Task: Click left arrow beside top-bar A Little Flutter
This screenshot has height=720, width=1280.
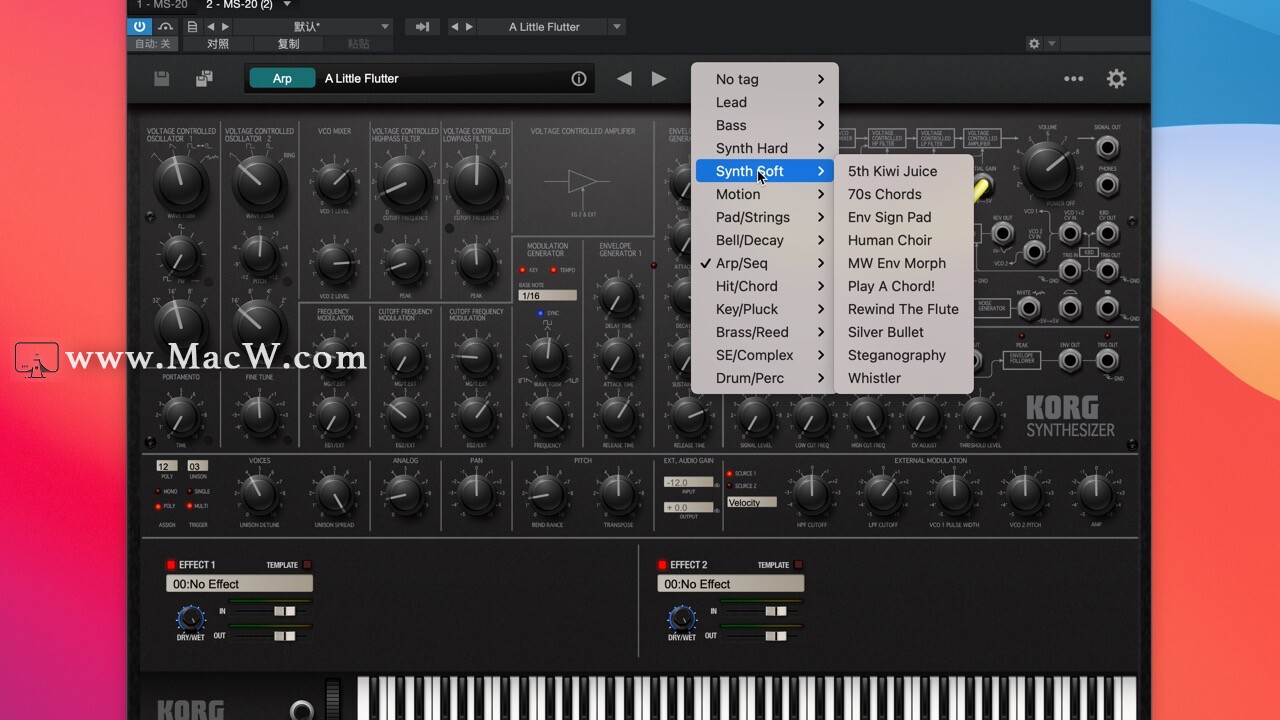Action: tap(456, 27)
